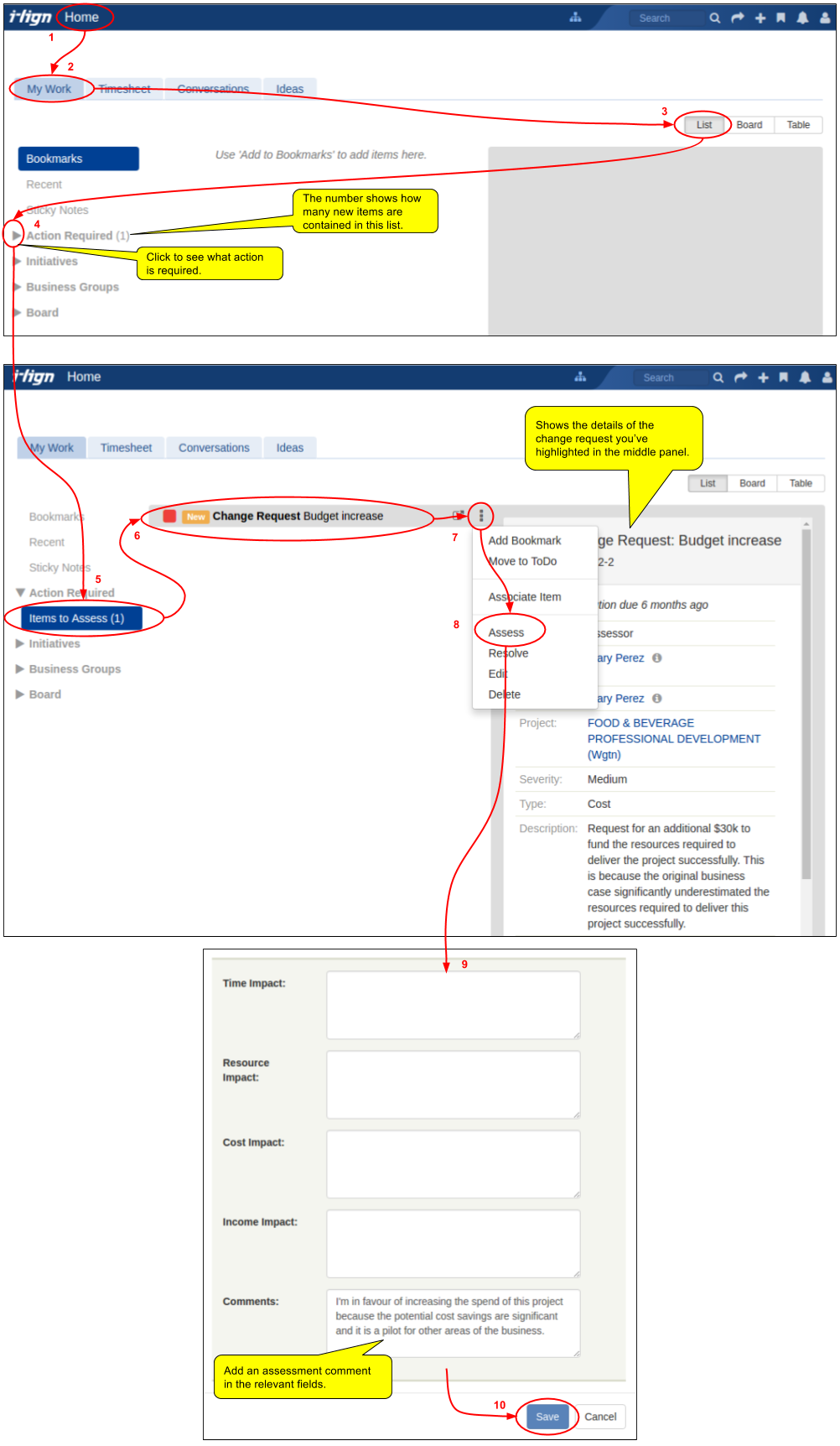
Task: Click plus add icon in second screenshot header
Action: [763, 377]
